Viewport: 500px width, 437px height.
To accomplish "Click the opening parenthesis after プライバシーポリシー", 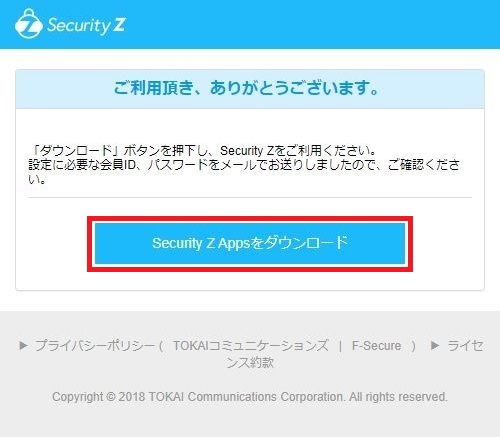I will pyautogui.click(x=161, y=346).
